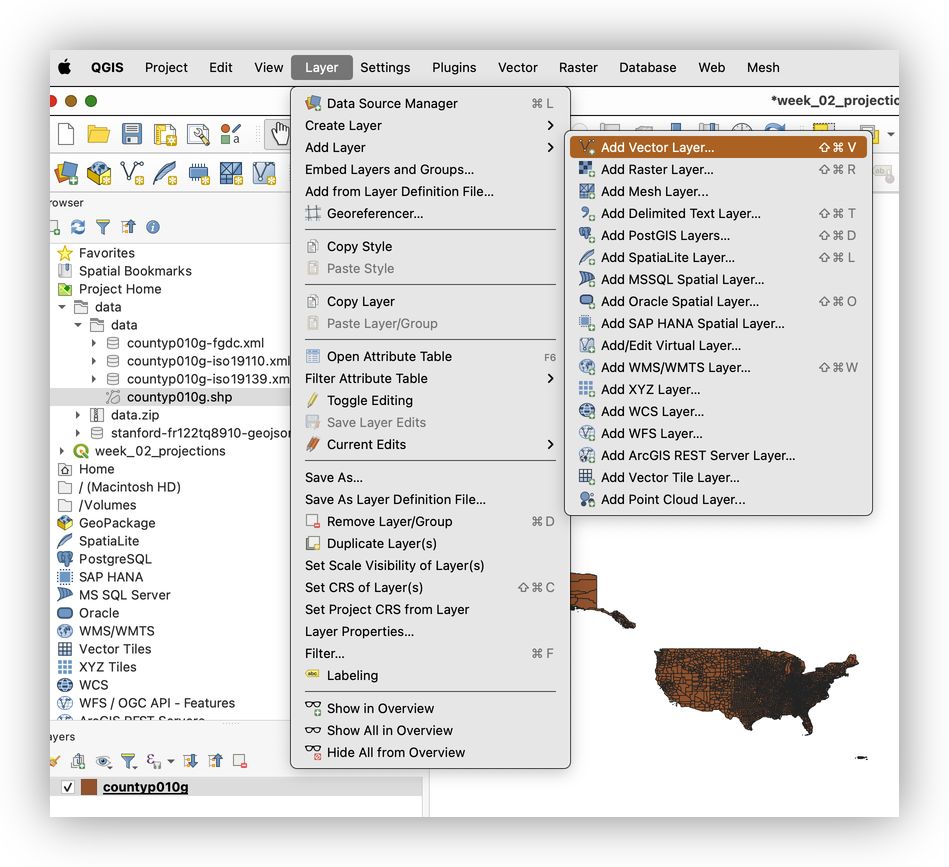
Task: Open the Data Source Manager toolbar icon
Action: click(66, 173)
